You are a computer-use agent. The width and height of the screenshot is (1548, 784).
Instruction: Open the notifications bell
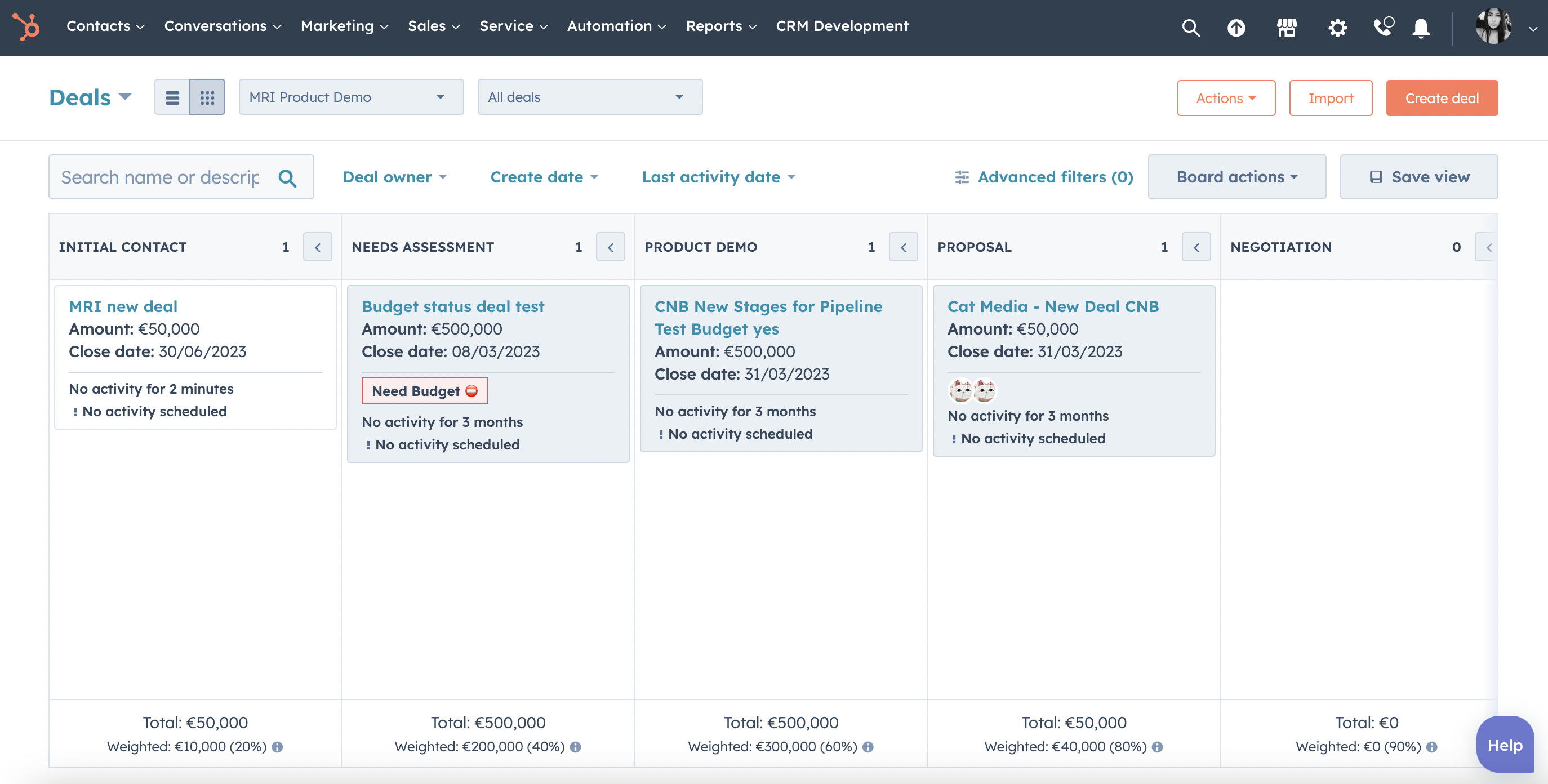click(1421, 28)
